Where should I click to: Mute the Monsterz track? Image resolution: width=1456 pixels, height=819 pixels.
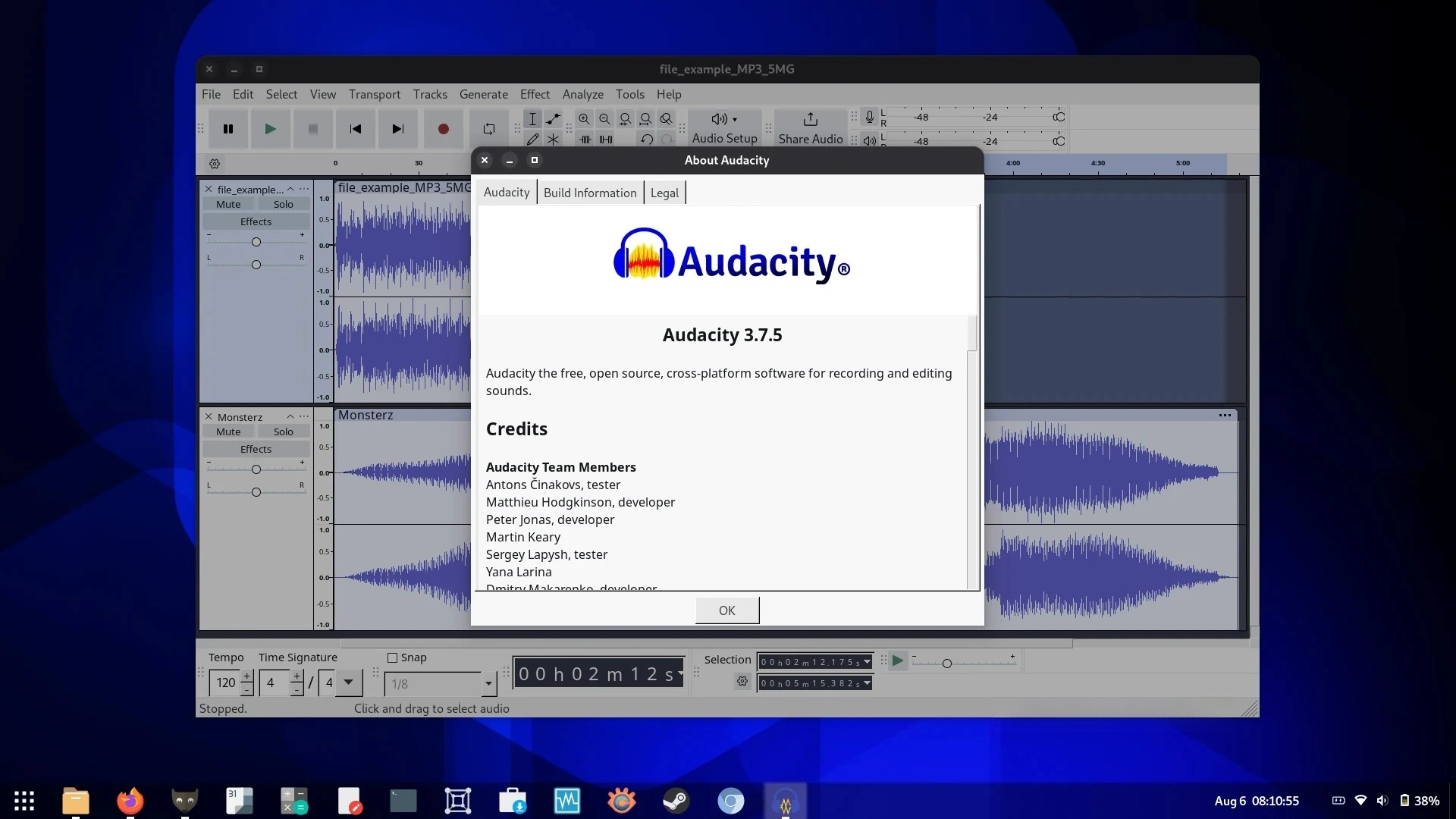pyautogui.click(x=228, y=432)
